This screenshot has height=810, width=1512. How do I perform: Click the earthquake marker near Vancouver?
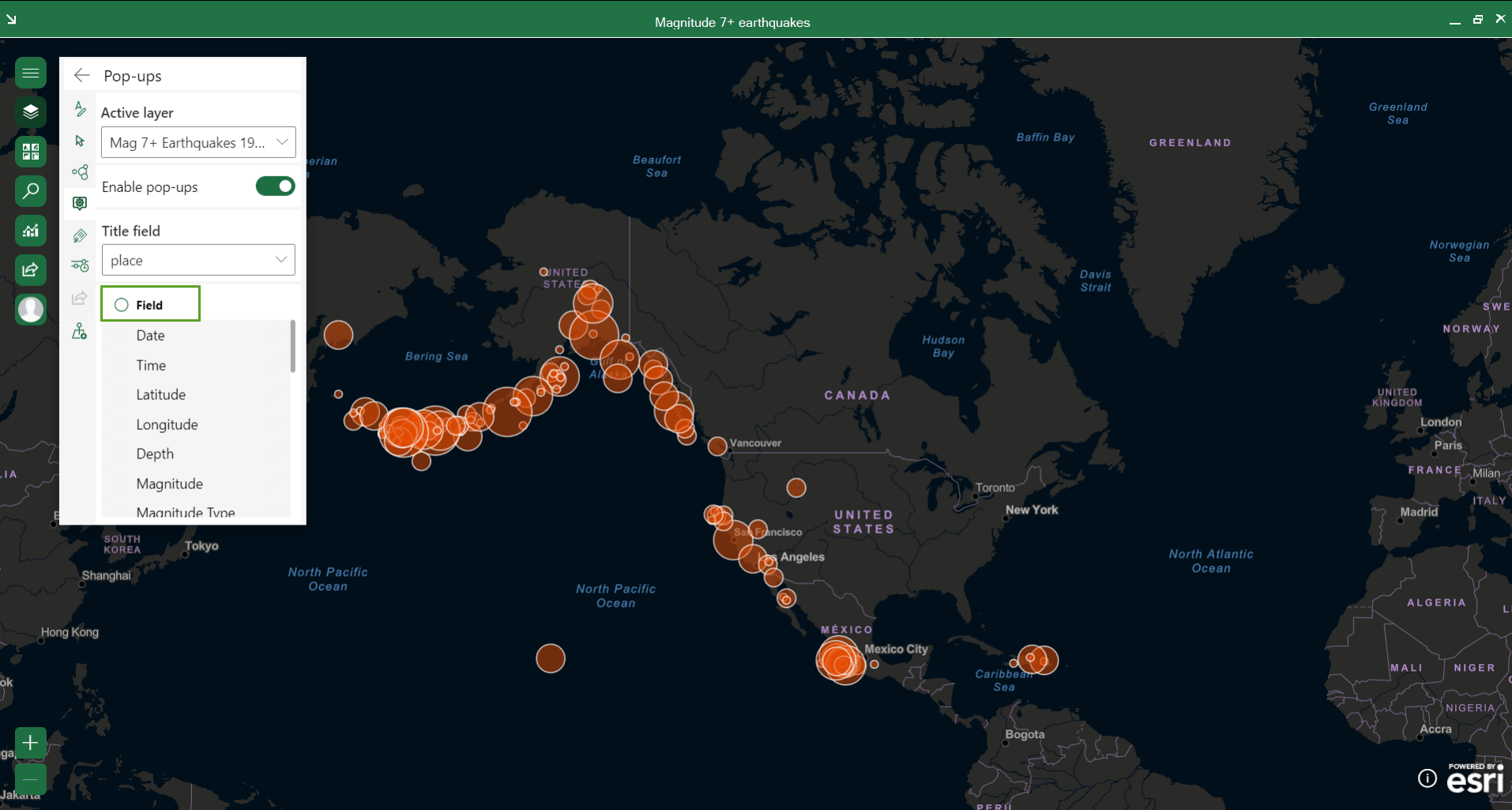point(717,446)
